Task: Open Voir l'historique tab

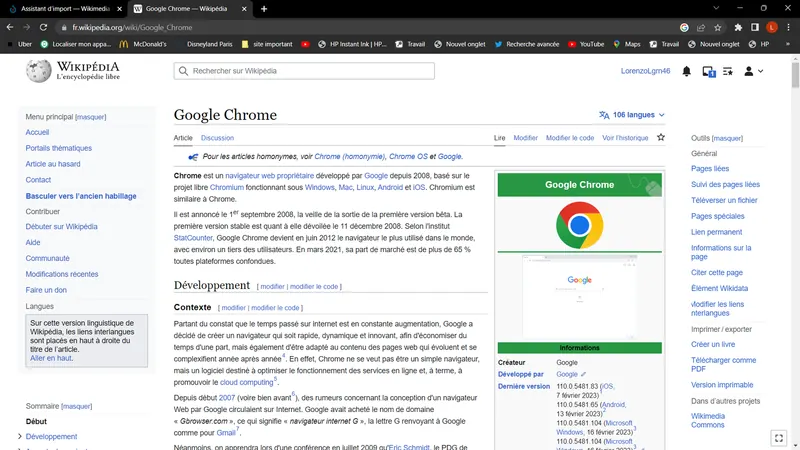Action: tap(625, 138)
